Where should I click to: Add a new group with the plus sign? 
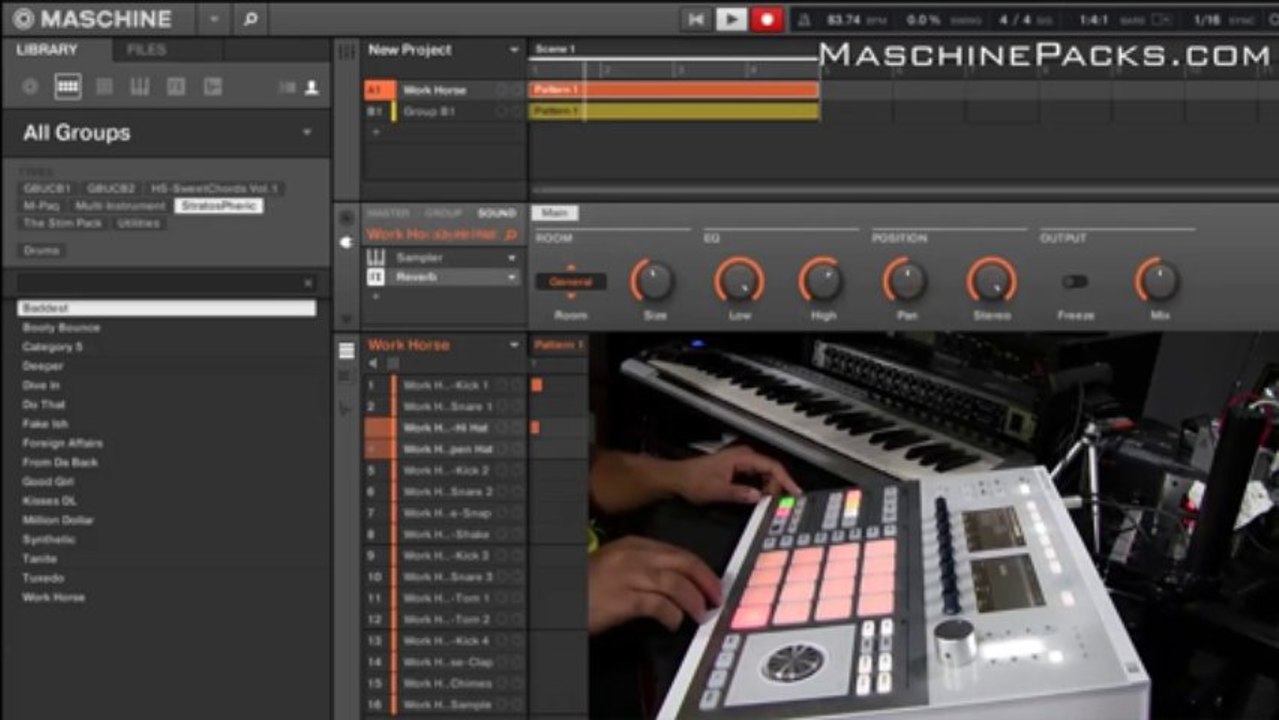[376, 132]
